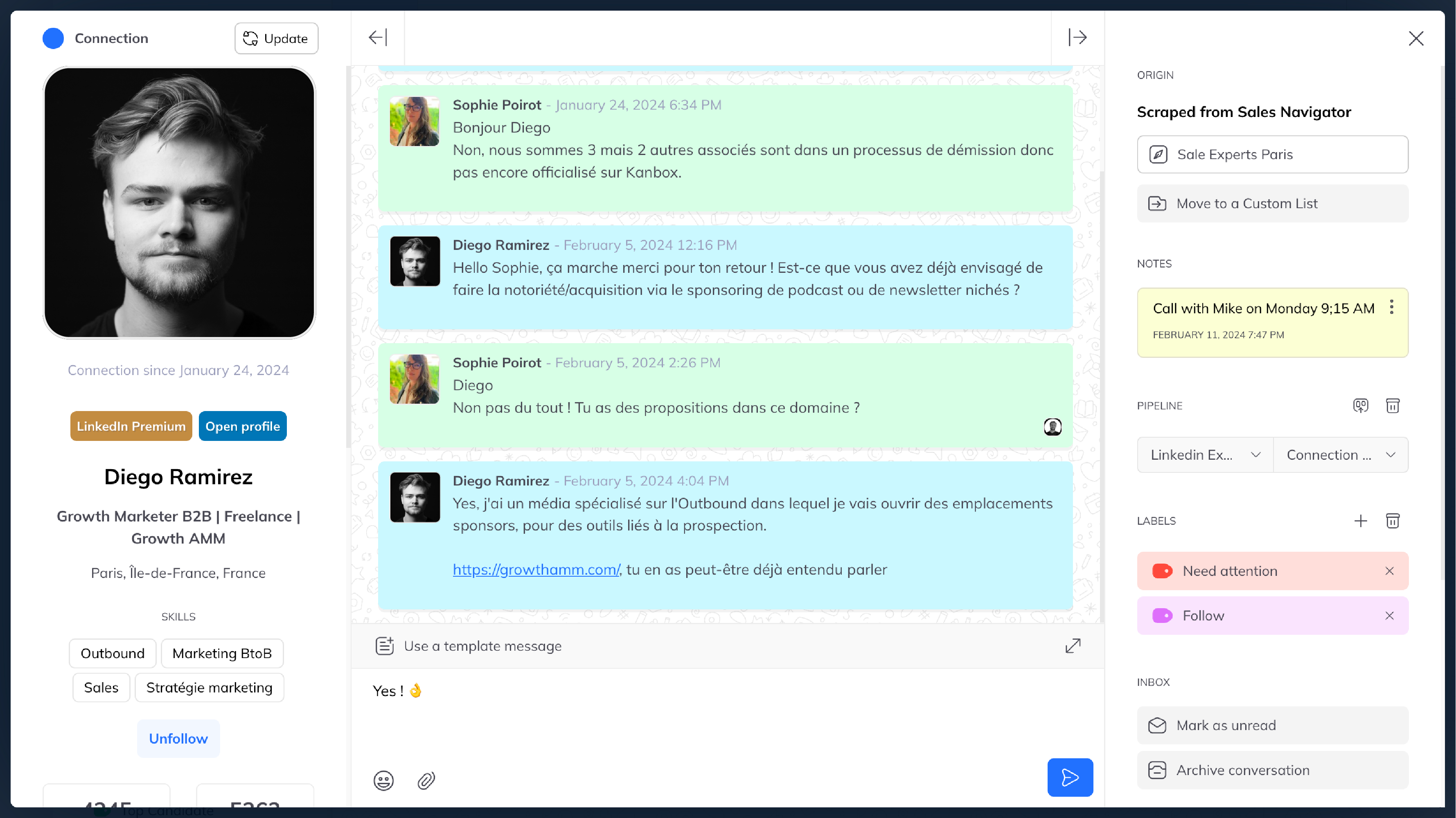Image resolution: width=1456 pixels, height=818 pixels.
Task: Click the paperclip attachment icon
Action: tap(426, 781)
